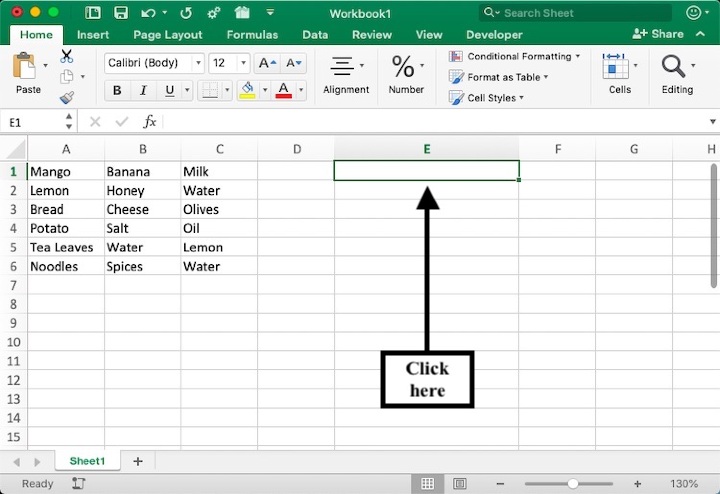This screenshot has width=720, height=494.
Task: Open the Conditional Formatting dropdown
Action: 514,56
